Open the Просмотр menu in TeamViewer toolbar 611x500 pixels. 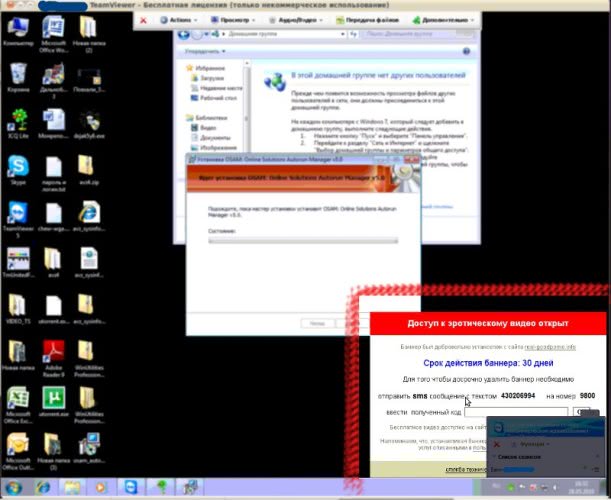[233, 20]
